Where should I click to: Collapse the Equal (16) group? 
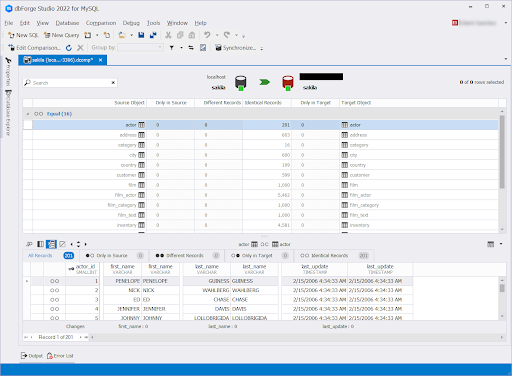pyautogui.click(x=28, y=114)
